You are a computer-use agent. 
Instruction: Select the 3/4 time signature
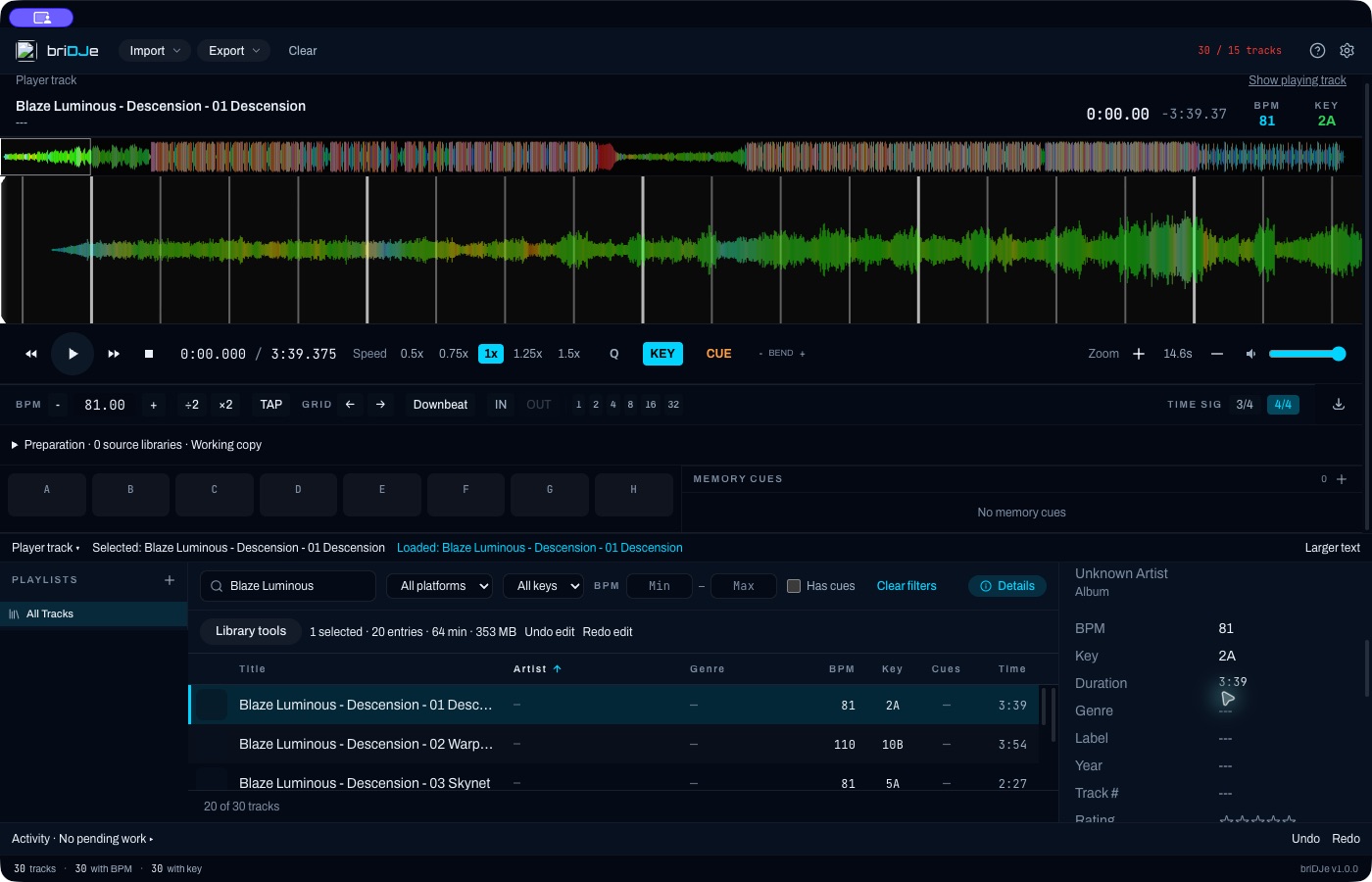pyautogui.click(x=1245, y=405)
